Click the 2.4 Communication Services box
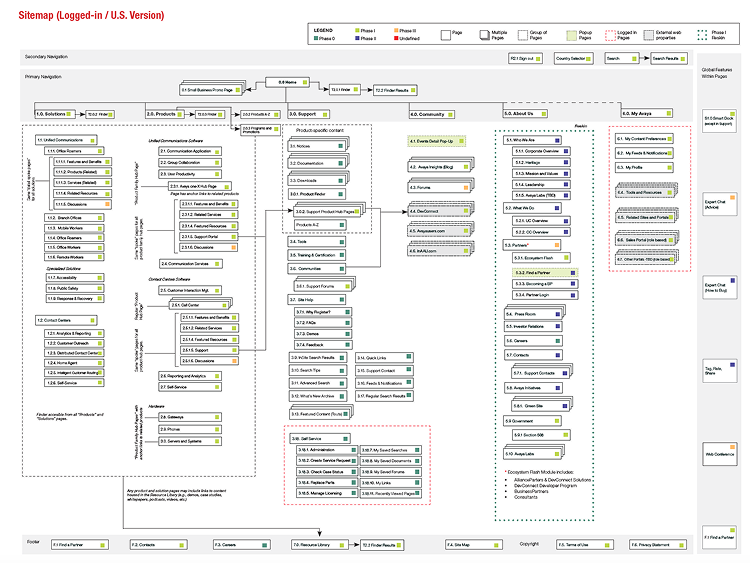750x563 pixels. (x=190, y=264)
